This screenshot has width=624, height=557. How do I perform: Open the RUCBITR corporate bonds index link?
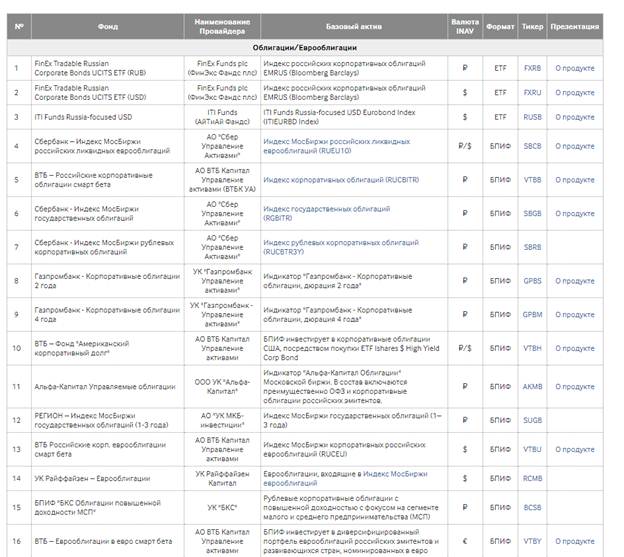(341, 180)
